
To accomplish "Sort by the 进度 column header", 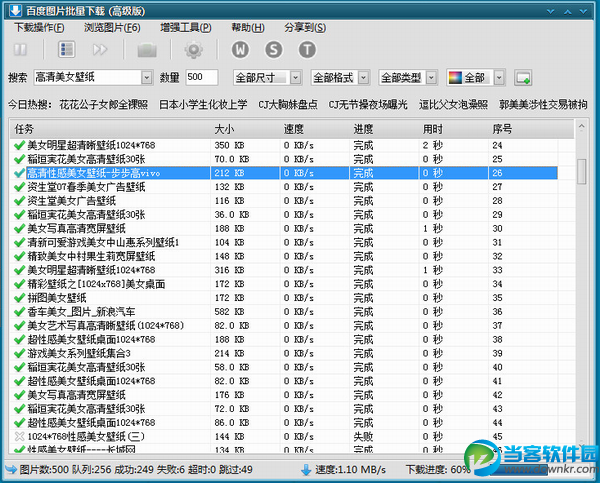I will pos(384,129).
